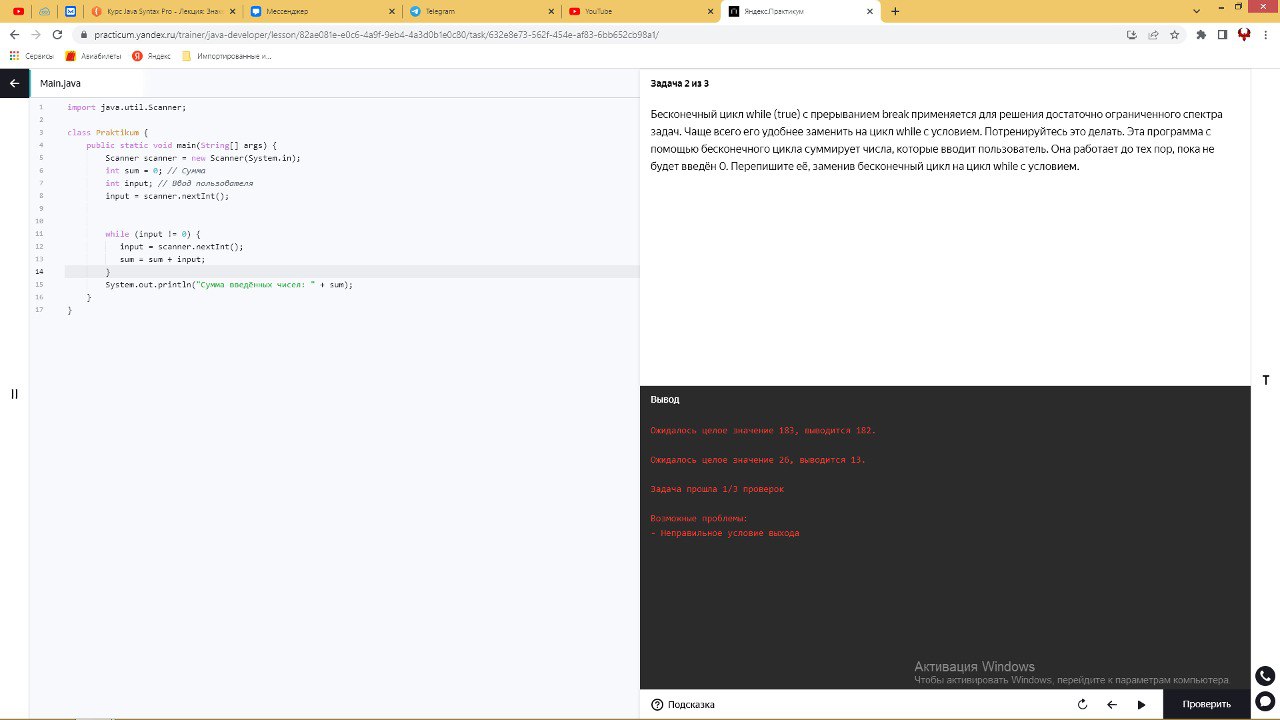The width and height of the screenshot is (1280, 720).
Task: Click the address bar URL field
Action: [600, 34]
